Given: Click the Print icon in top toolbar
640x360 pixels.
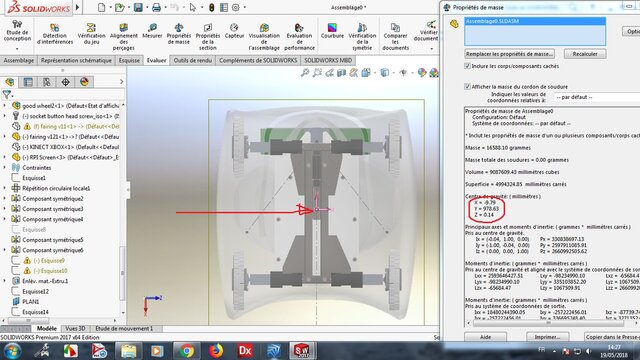Looking at the screenshot, I should tap(156, 7).
